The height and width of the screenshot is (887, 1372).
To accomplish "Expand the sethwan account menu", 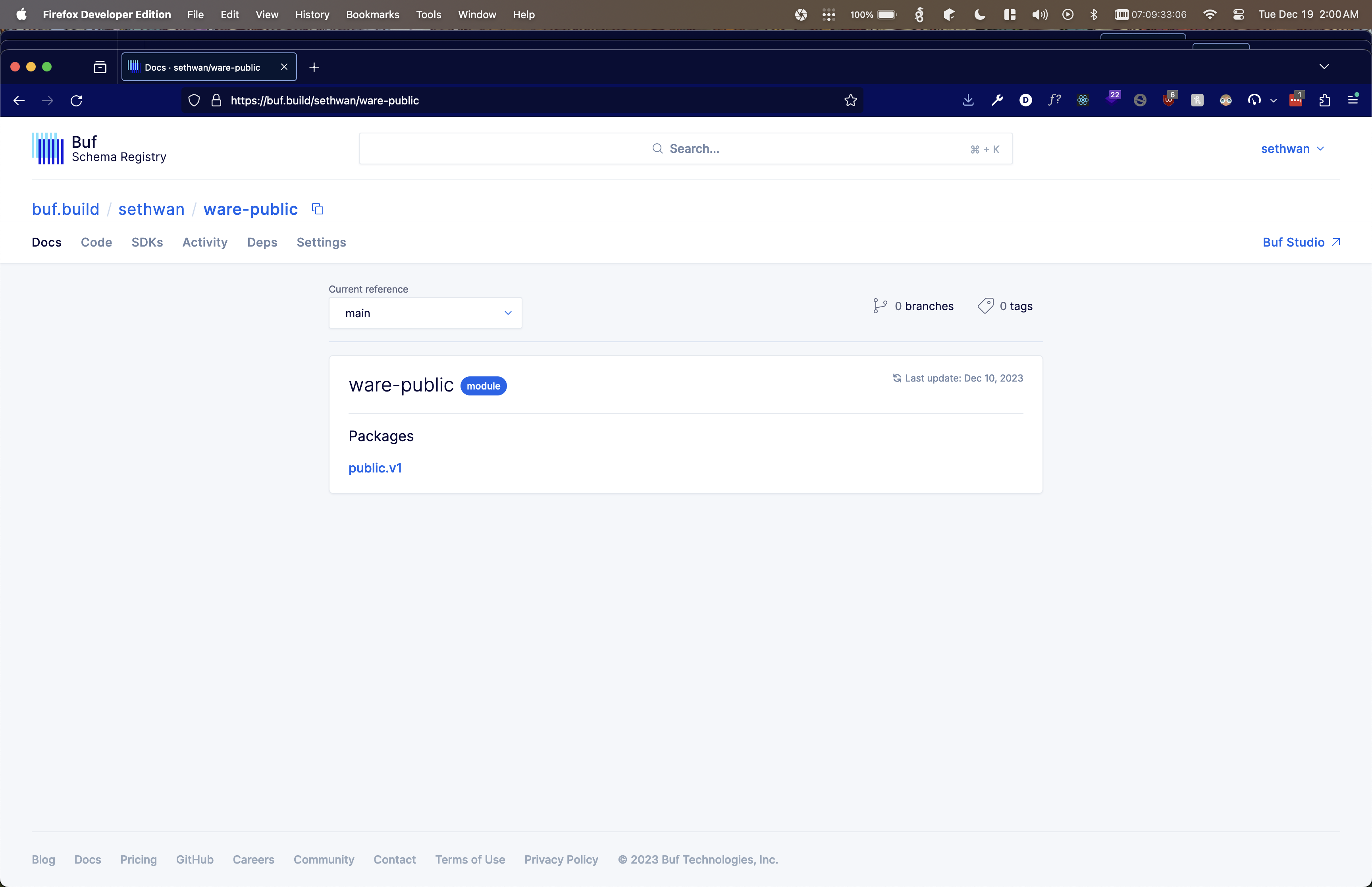I will [1291, 148].
